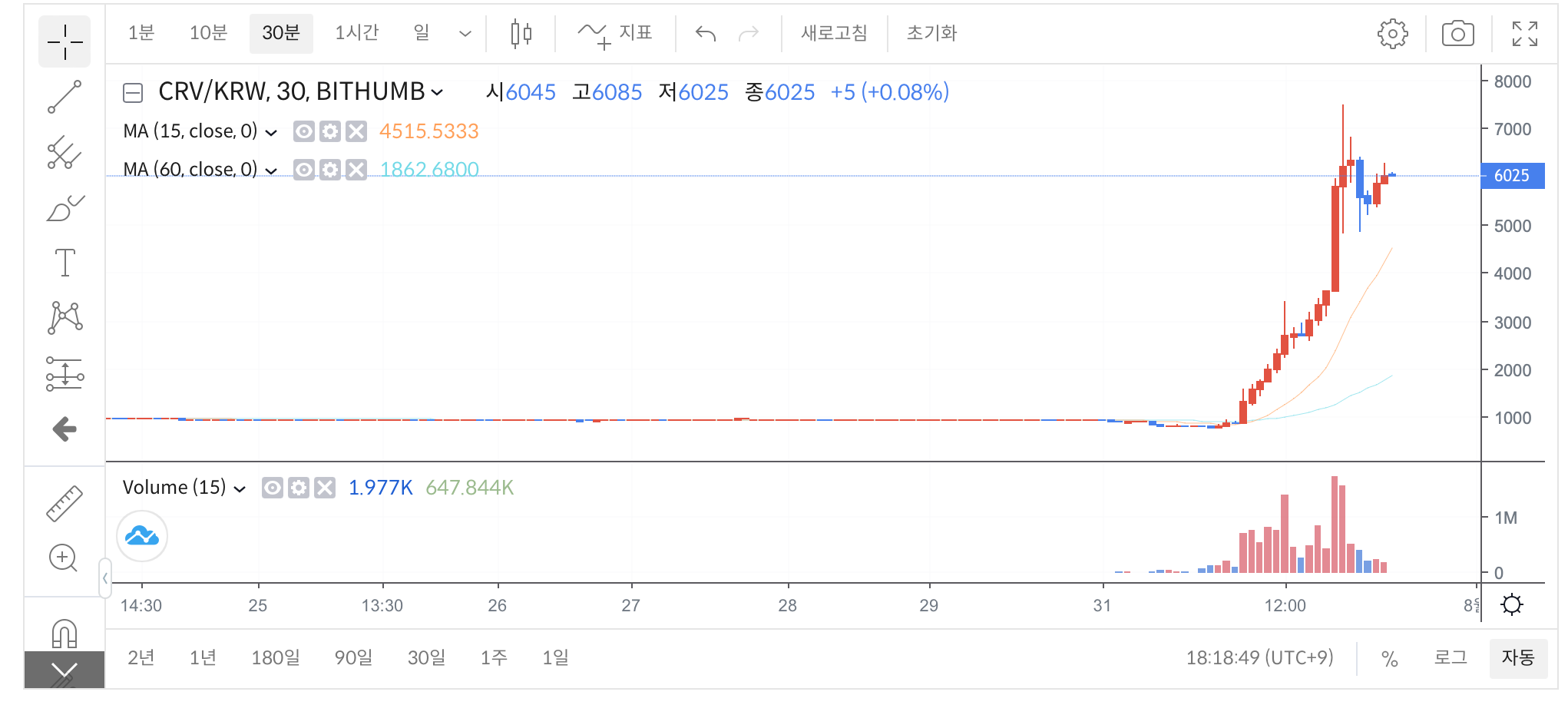Select the brush drawing tool

(x=65, y=207)
